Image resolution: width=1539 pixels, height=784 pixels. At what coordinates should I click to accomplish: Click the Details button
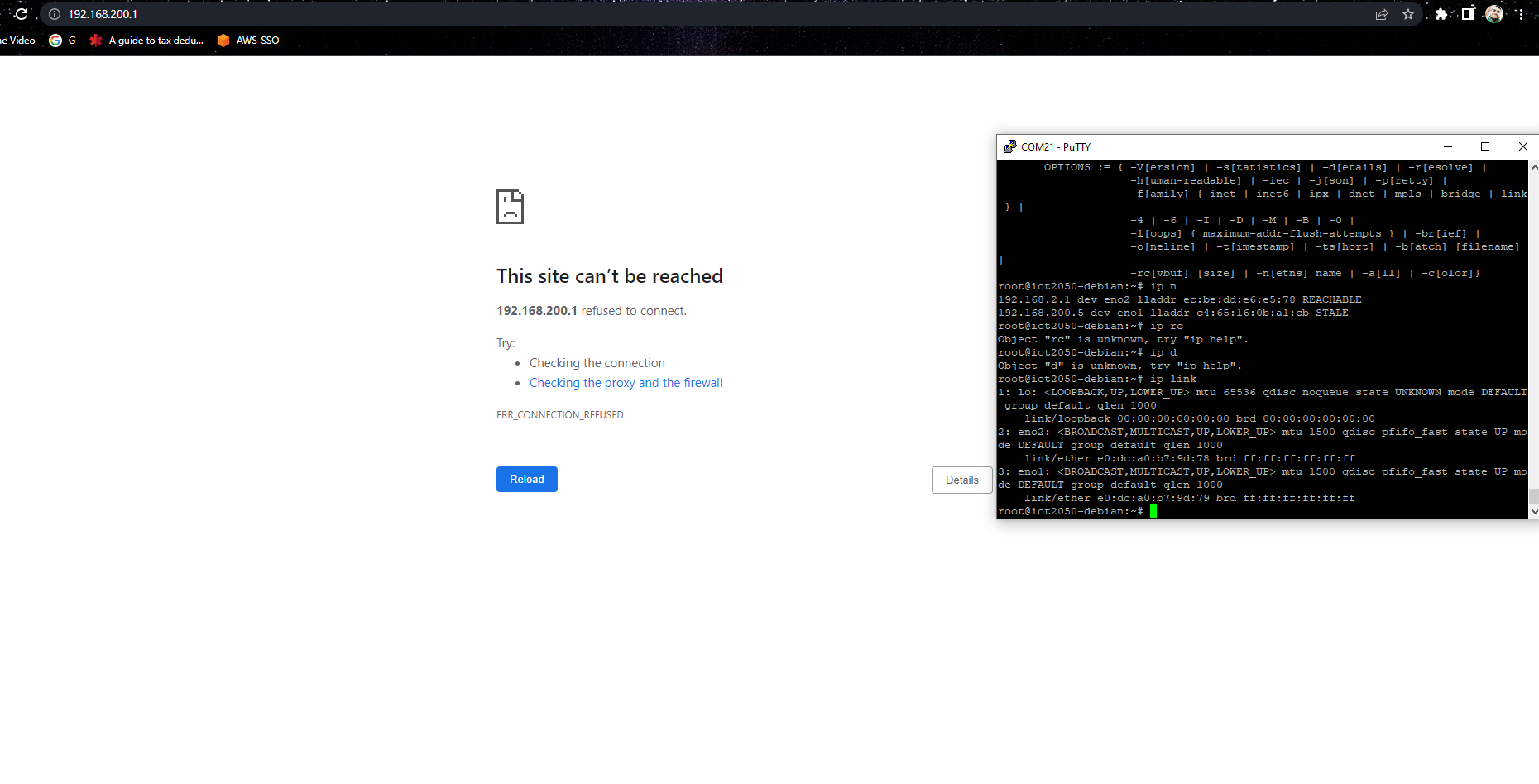tap(961, 480)
